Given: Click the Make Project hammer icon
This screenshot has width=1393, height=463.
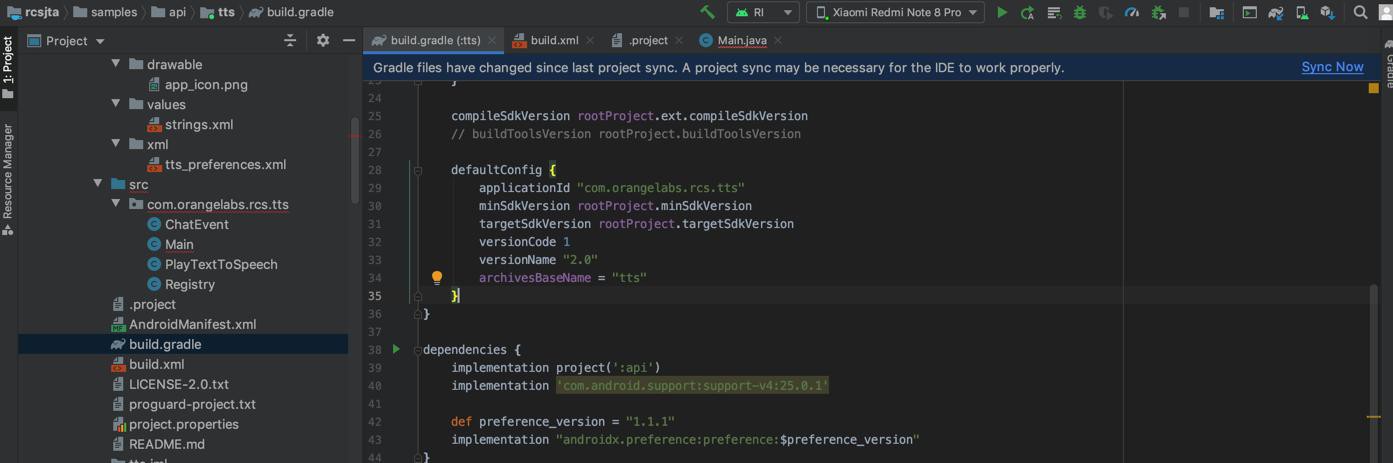Looking at the screenshot, I should pyautogui.click(x=707, y=12).
